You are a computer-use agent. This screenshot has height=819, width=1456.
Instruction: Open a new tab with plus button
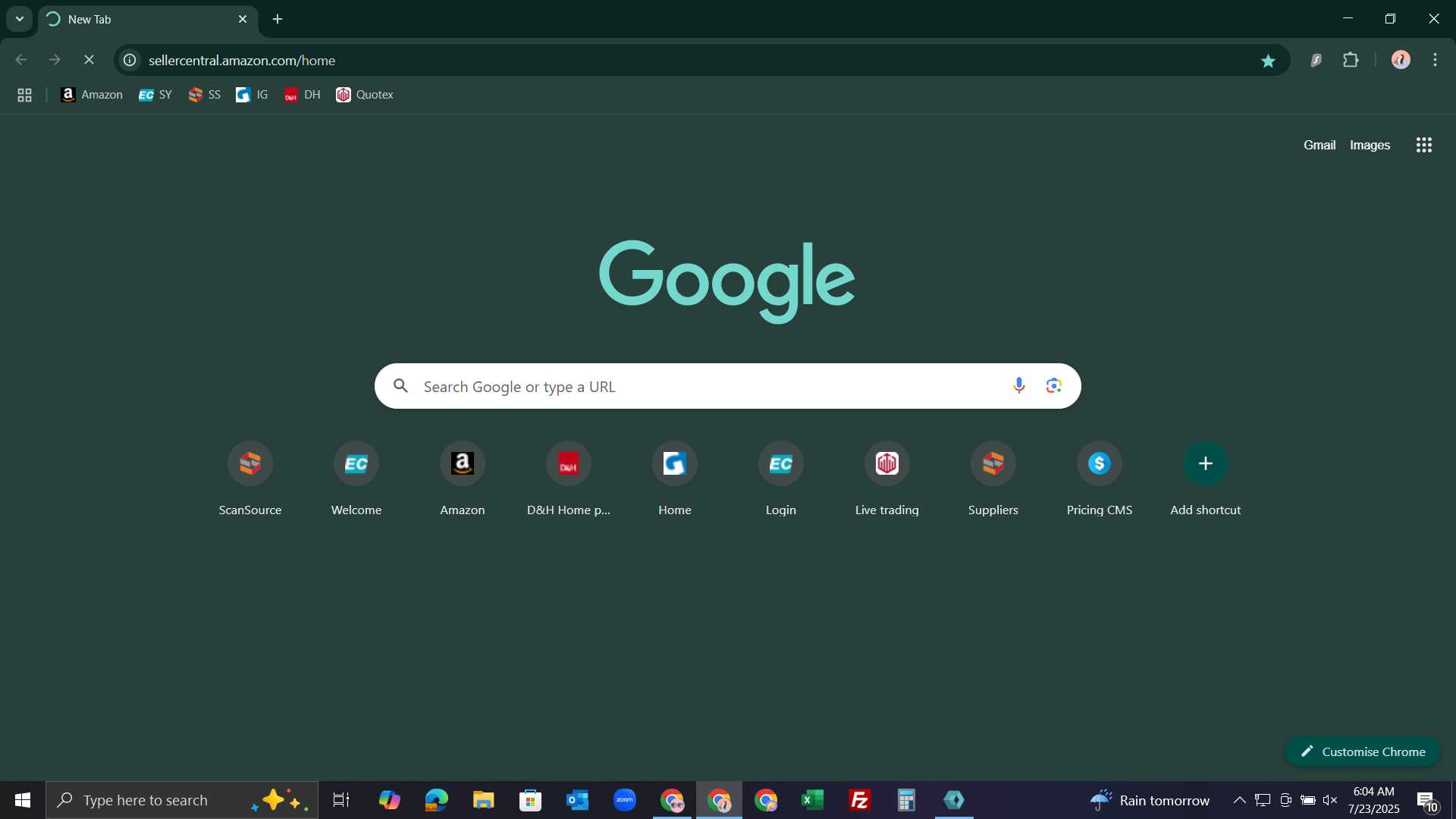click(278, 19)
